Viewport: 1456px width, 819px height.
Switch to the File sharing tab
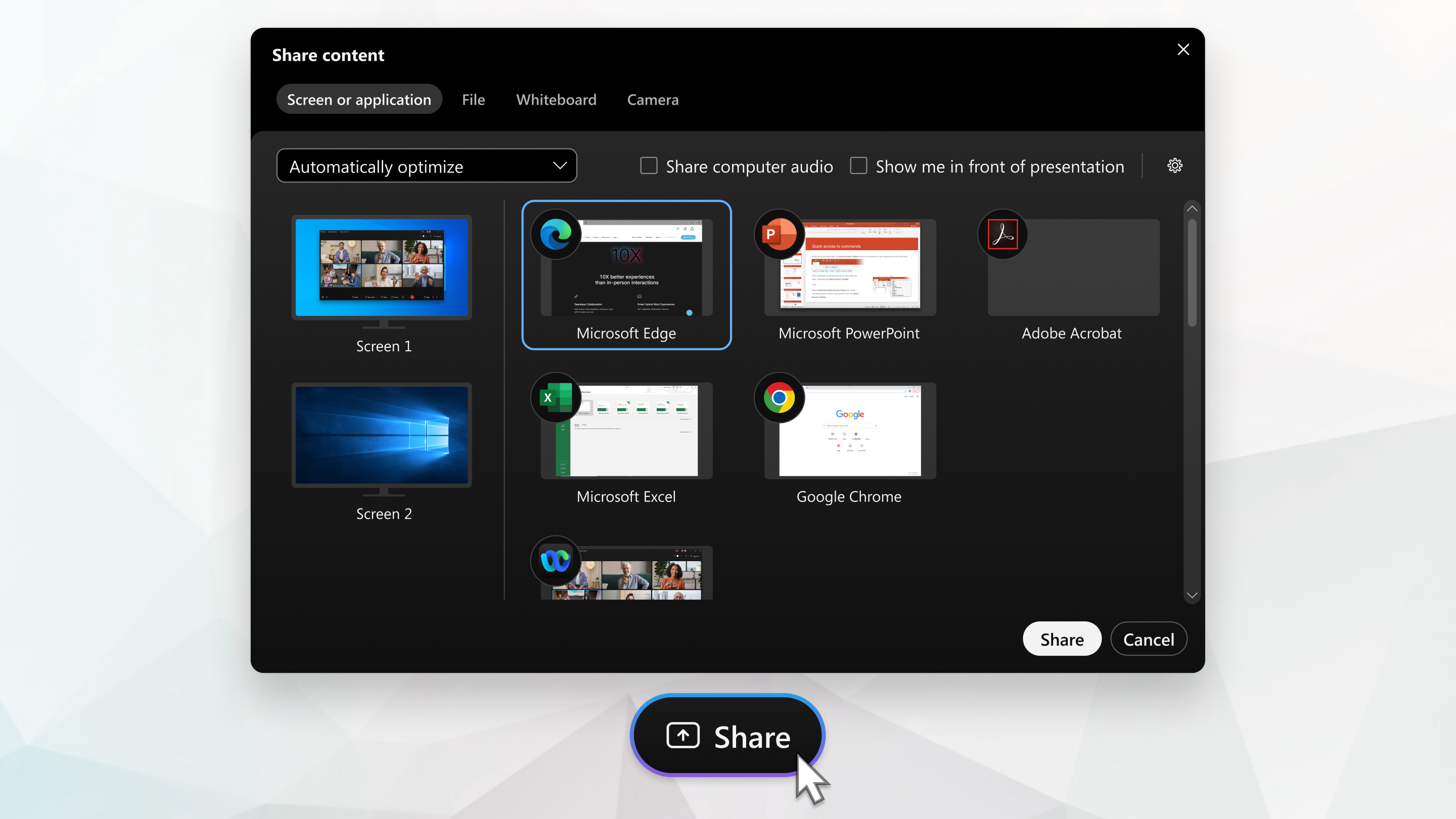point(474,99)
